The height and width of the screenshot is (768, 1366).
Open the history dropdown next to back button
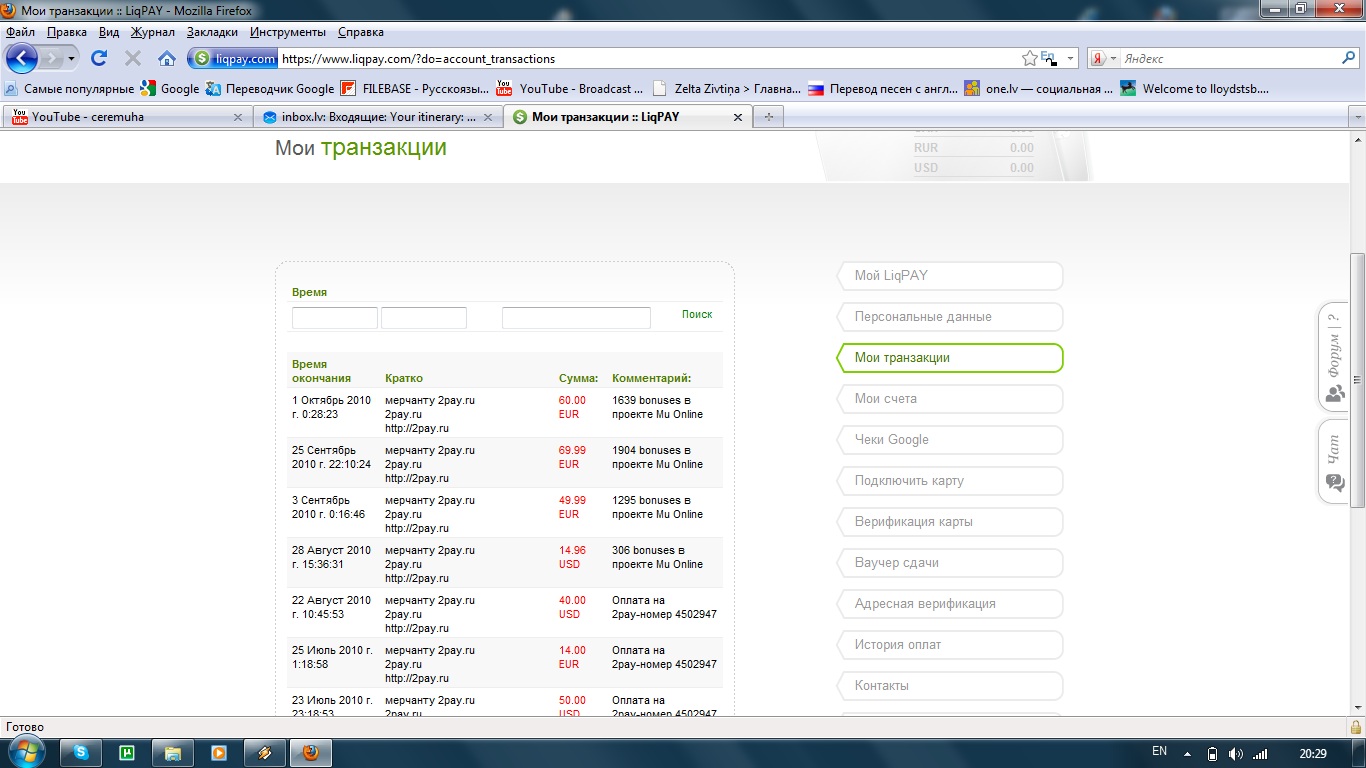click(x=72, y=59)
